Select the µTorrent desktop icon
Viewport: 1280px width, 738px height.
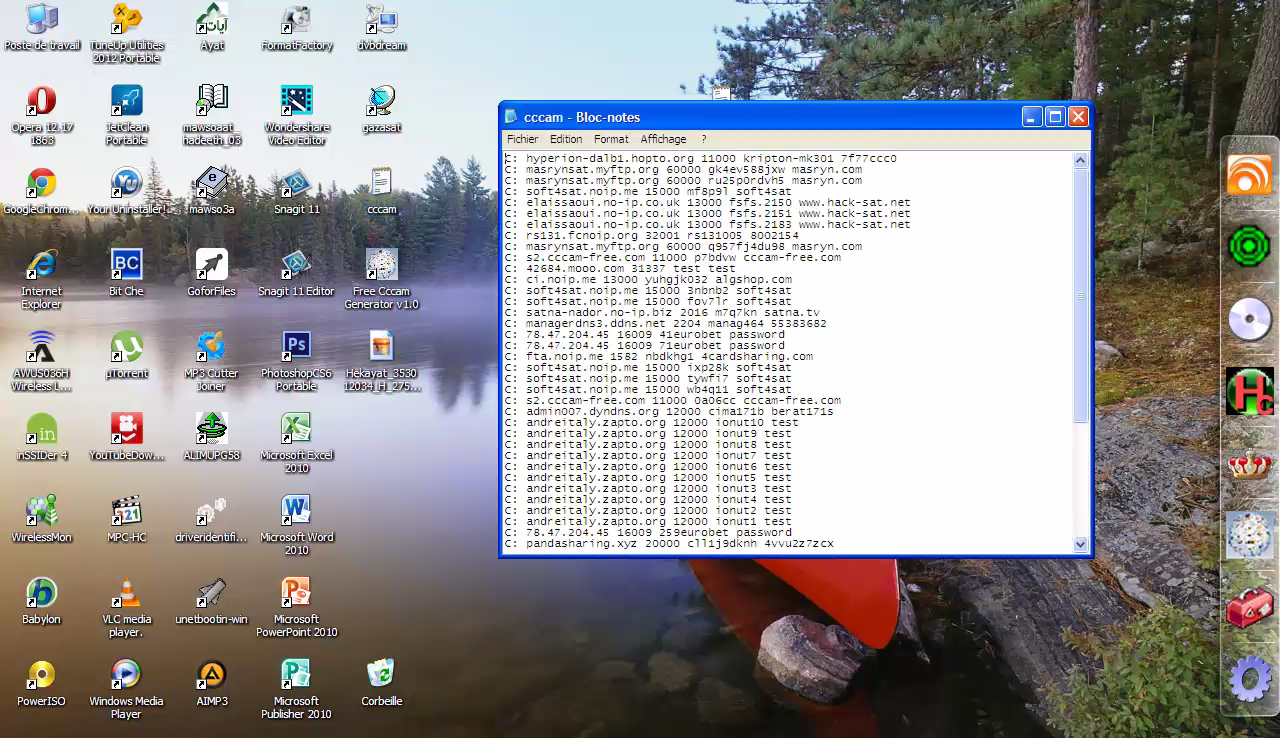[126, 347]
